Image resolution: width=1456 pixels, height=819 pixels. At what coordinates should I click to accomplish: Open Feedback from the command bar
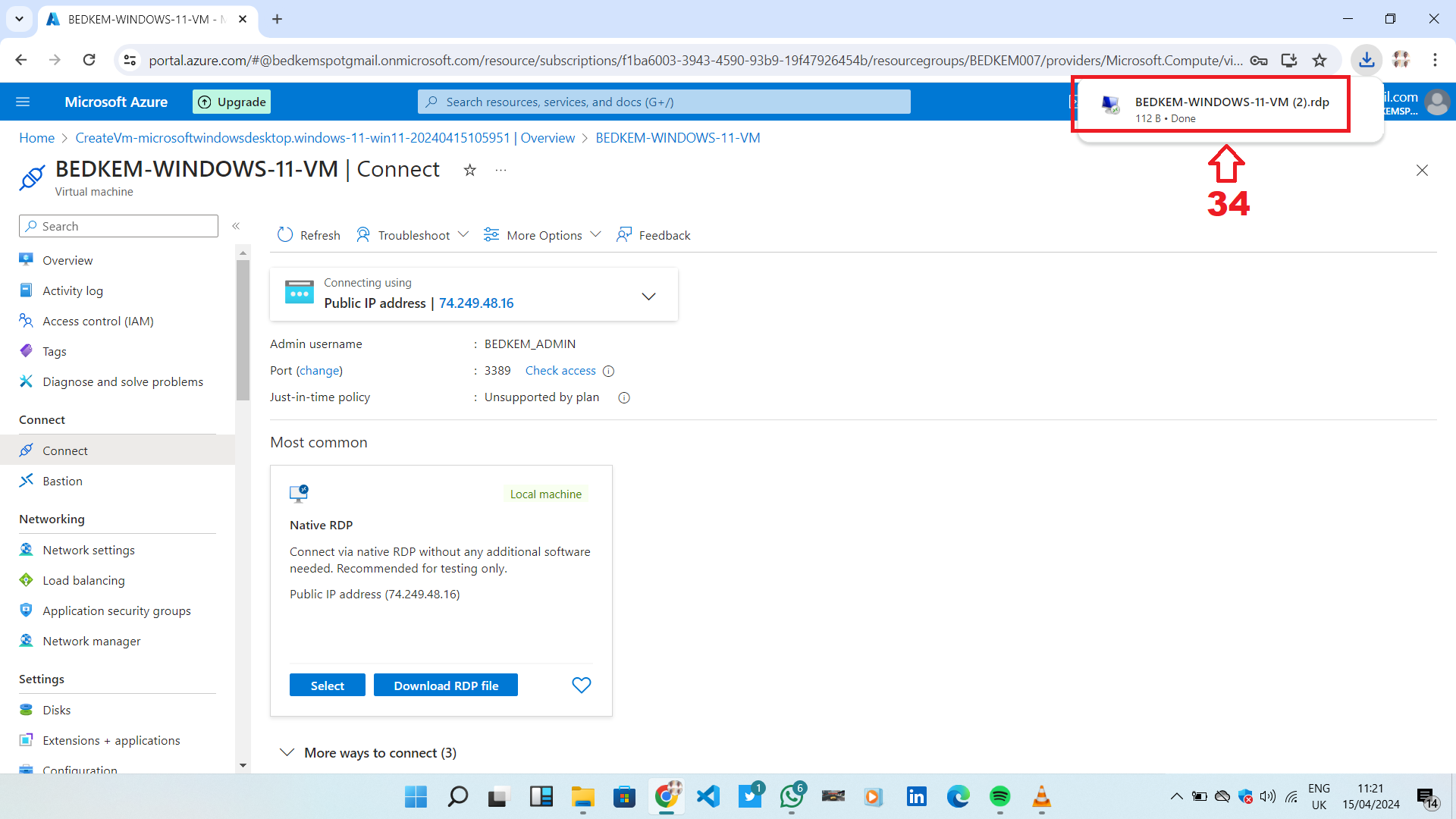(x=654, y=235)
